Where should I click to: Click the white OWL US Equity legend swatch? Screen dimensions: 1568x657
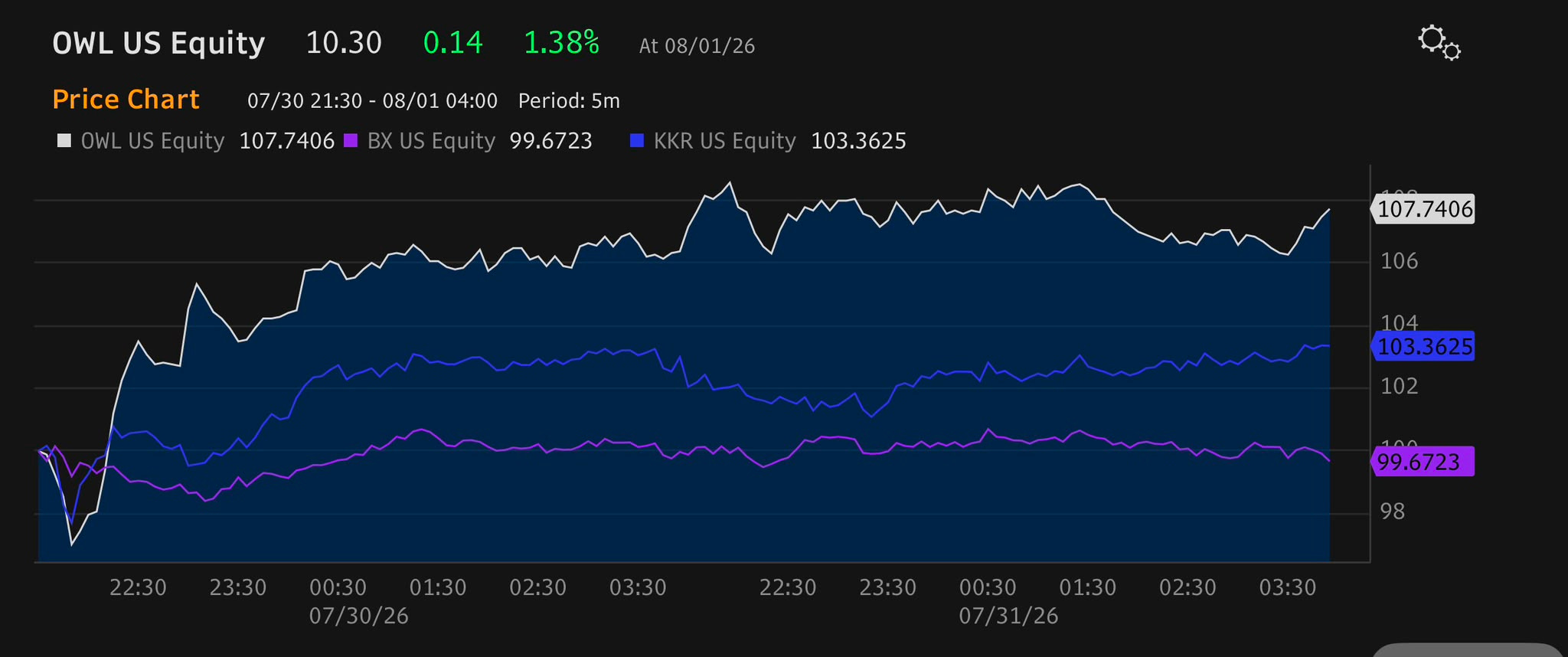[64, 141]
